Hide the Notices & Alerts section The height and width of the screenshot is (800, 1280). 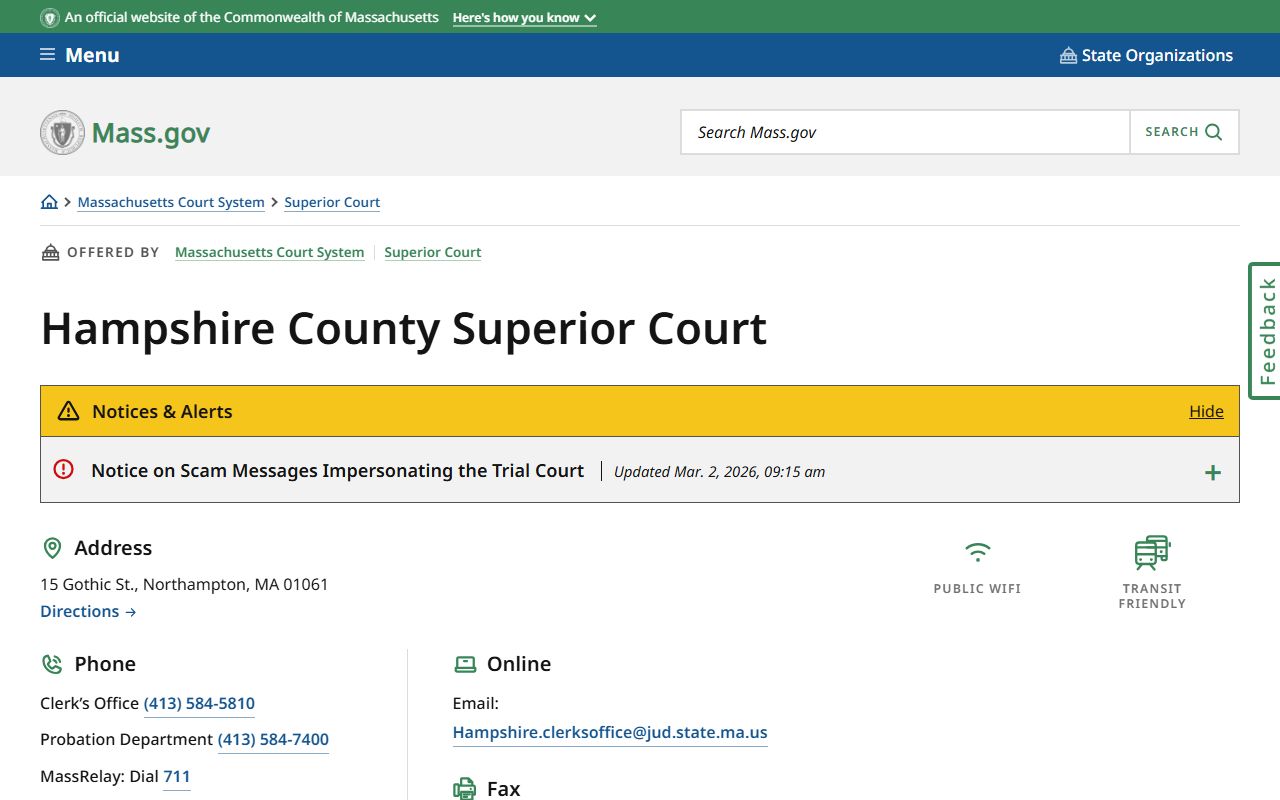pyautogui.click(x=1206, y=411)
